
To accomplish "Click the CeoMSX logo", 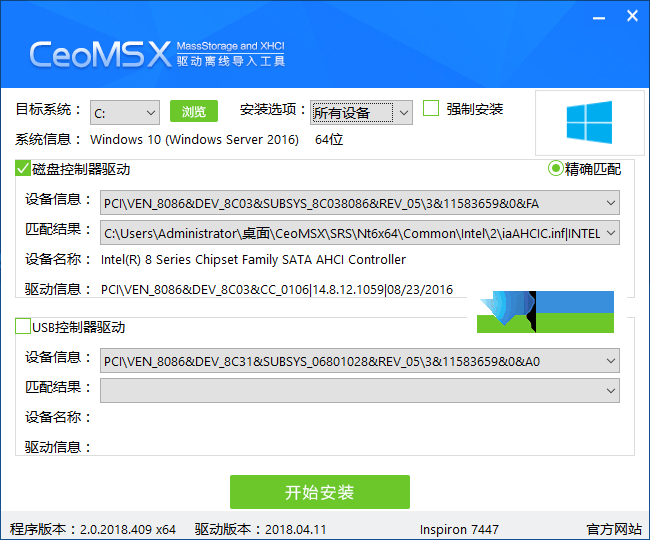I will click(x=100, y=54).
